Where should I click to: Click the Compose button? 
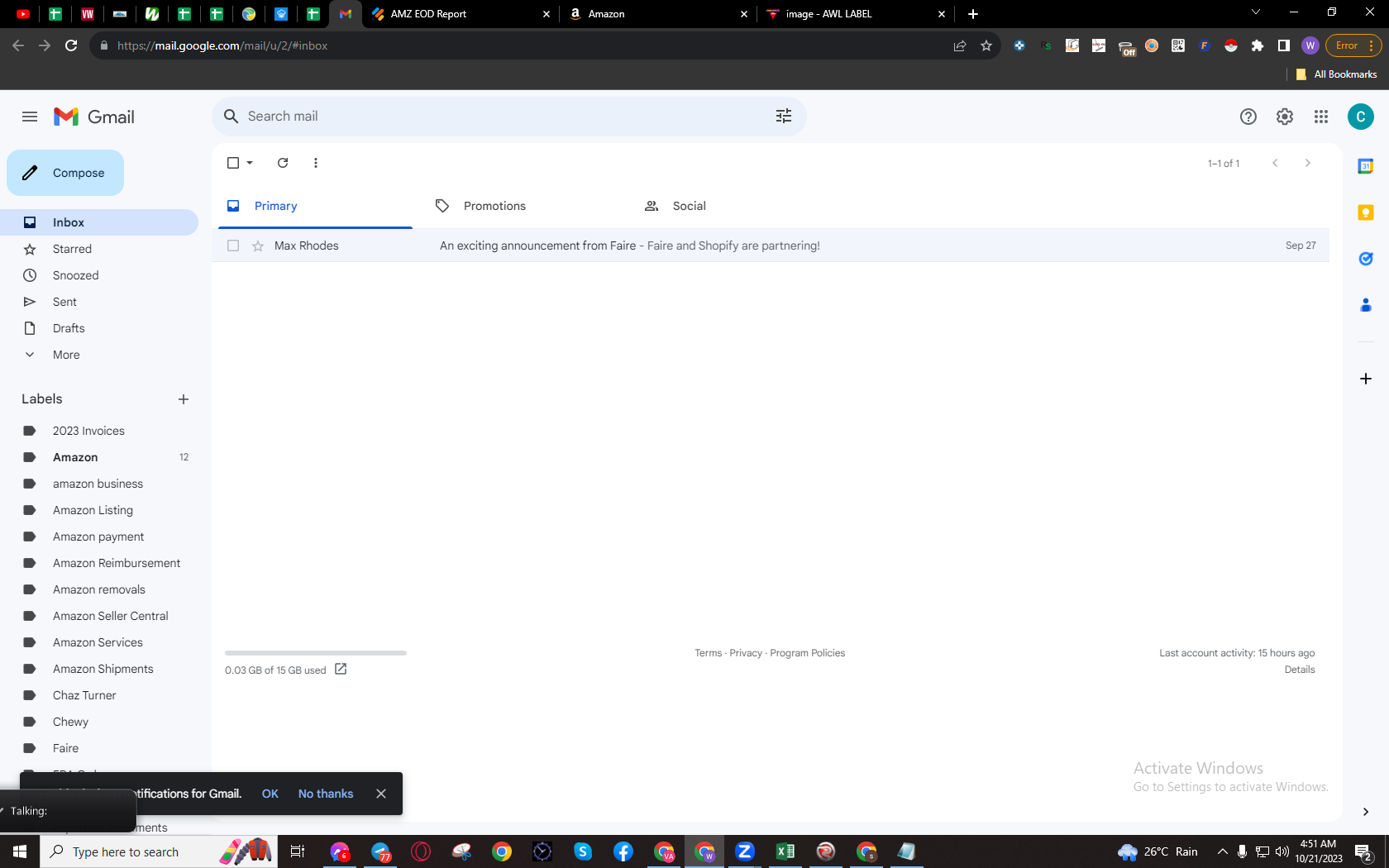pyautogui.click(x=65, y=173)
